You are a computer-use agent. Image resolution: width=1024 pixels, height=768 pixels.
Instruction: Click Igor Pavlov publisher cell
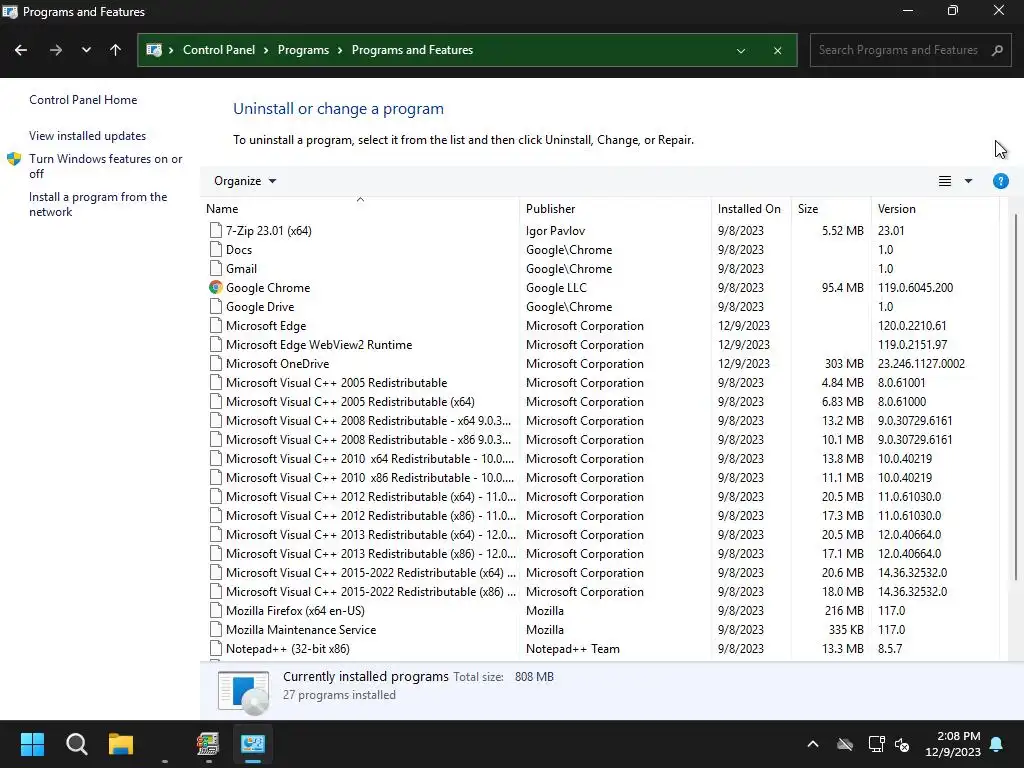[x=555, y=231]
